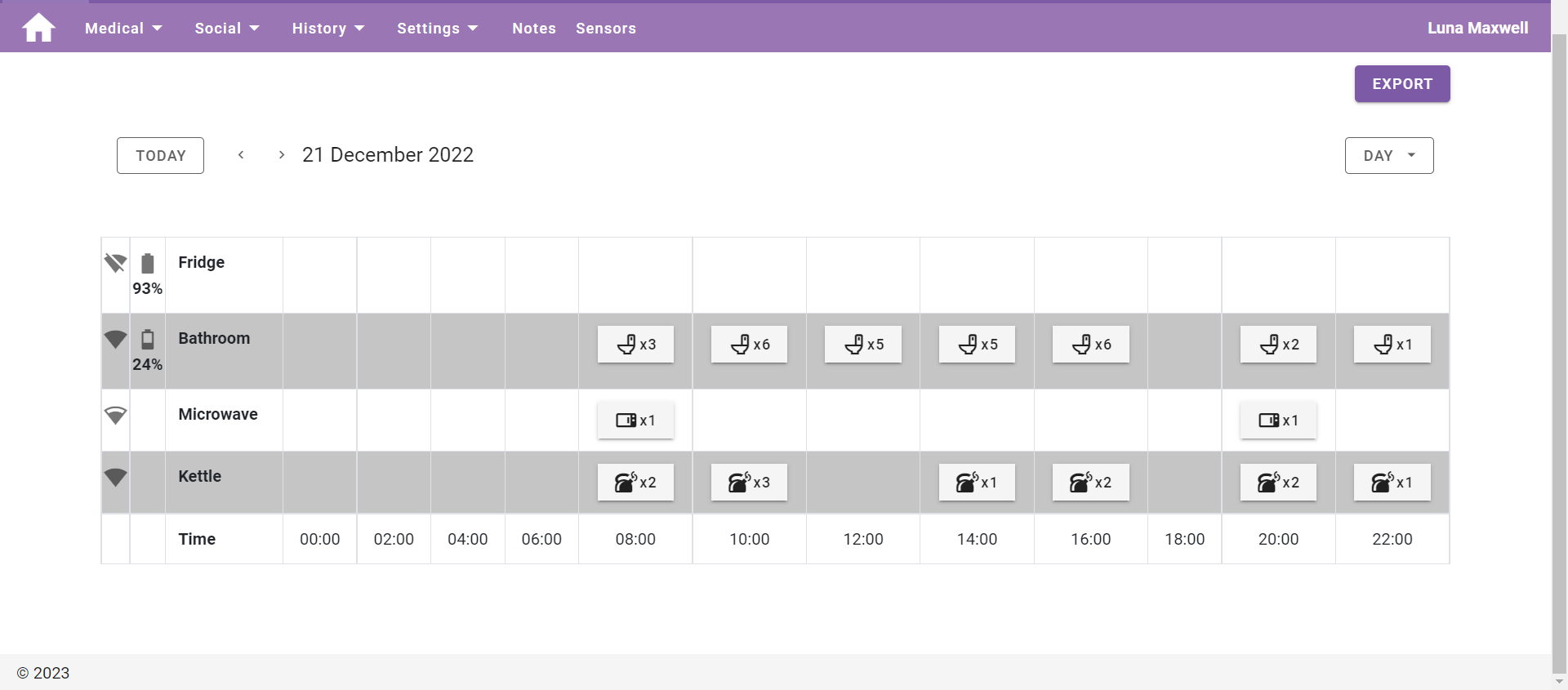Open Kettle x3 event at 10:00
Screen dimensions: 1568x690
(749, 483)
